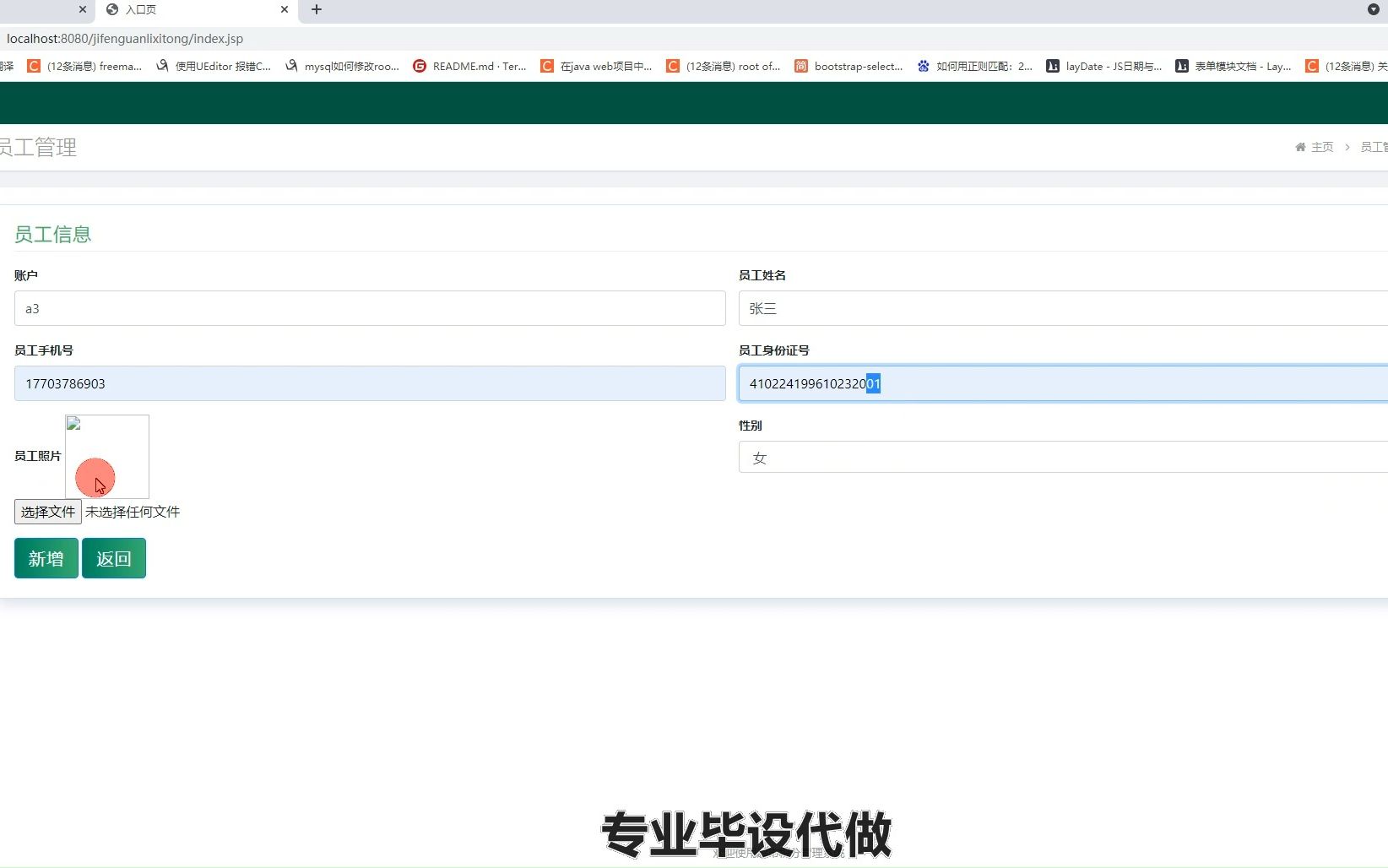Screen dimensions: 1388x868
Task: Open the browser downloads chevron at top right
Action: (x=1371, y=10)
